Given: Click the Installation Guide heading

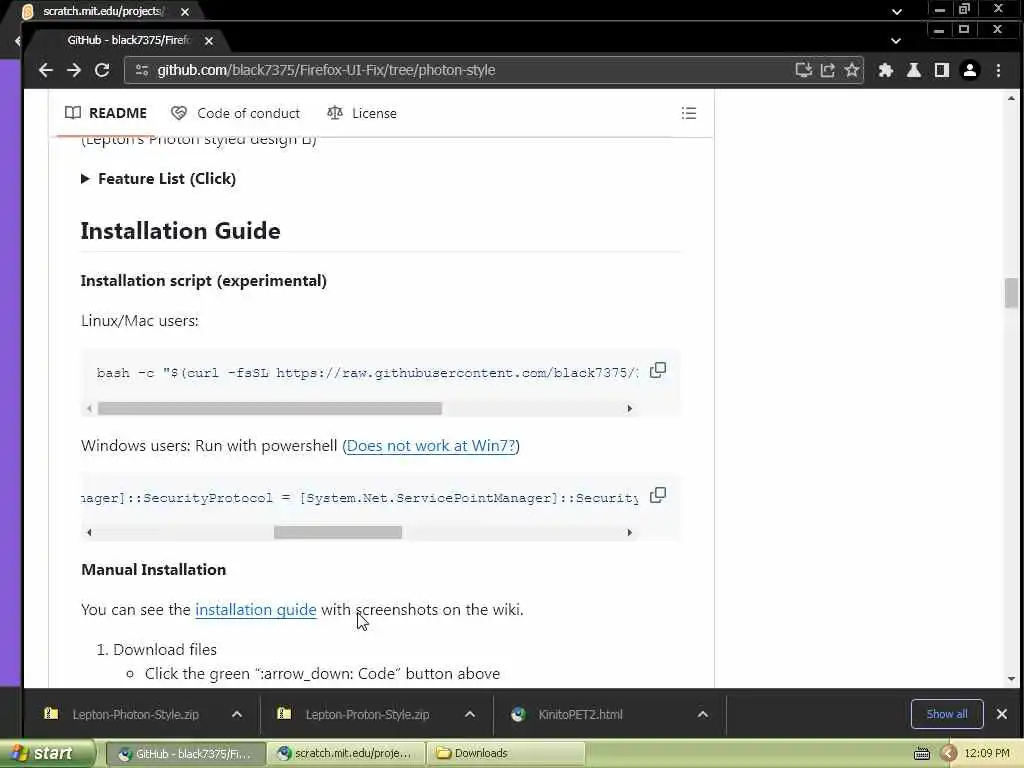Looking at the screenshot, I should tap(181, 231).
